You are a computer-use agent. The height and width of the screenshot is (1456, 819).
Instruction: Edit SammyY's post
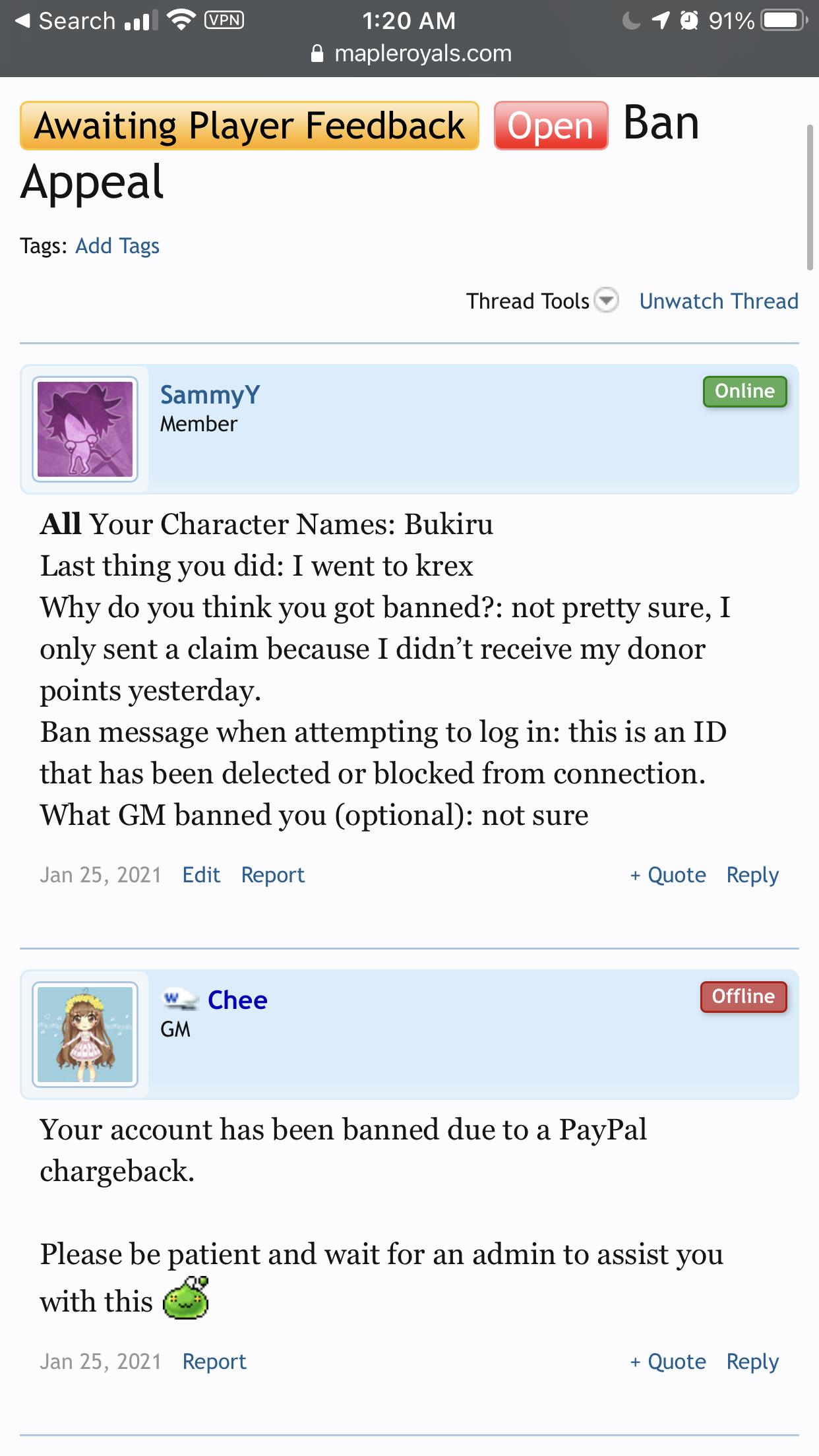pos(201,875)
